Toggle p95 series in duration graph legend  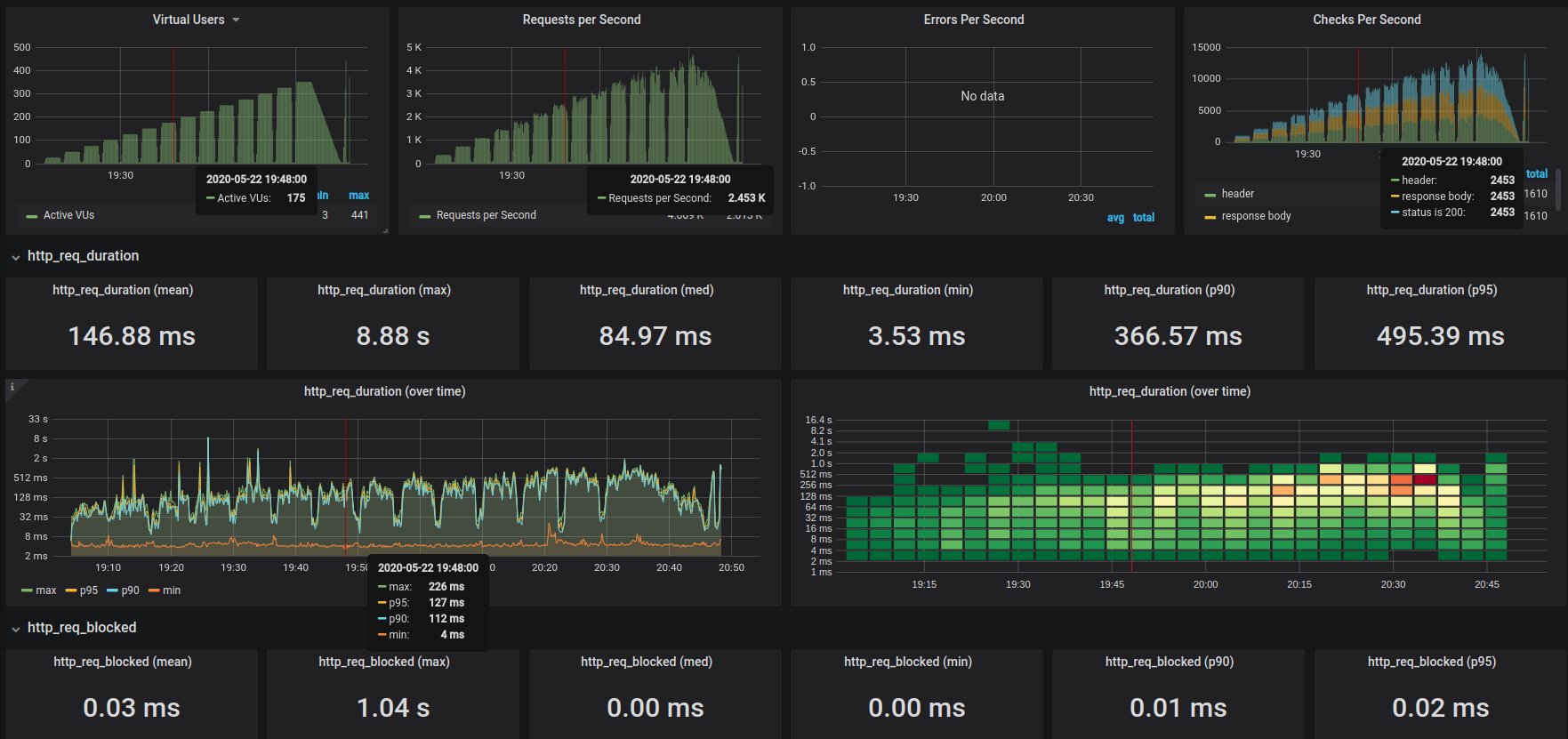(x=89, y=590)
